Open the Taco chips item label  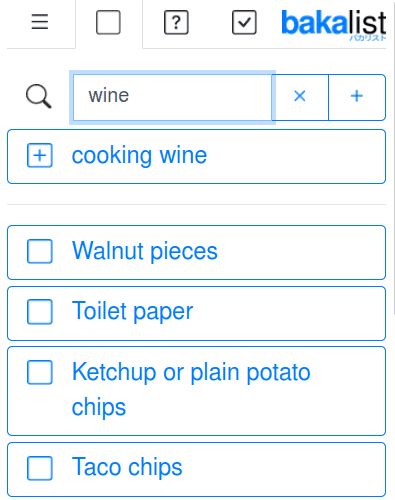pos(127,467)
